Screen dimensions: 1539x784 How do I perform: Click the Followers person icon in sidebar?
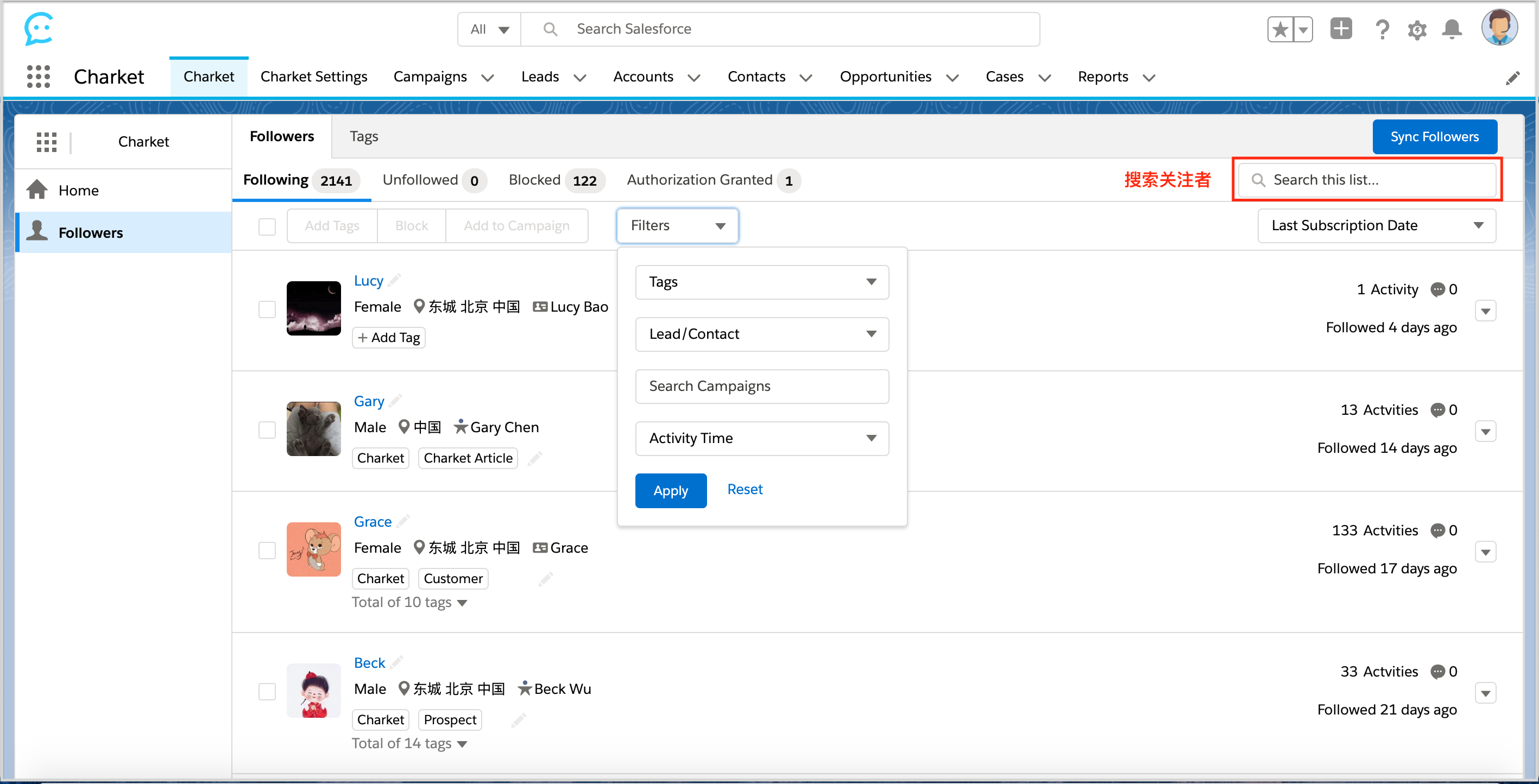[x=37, y=231]
